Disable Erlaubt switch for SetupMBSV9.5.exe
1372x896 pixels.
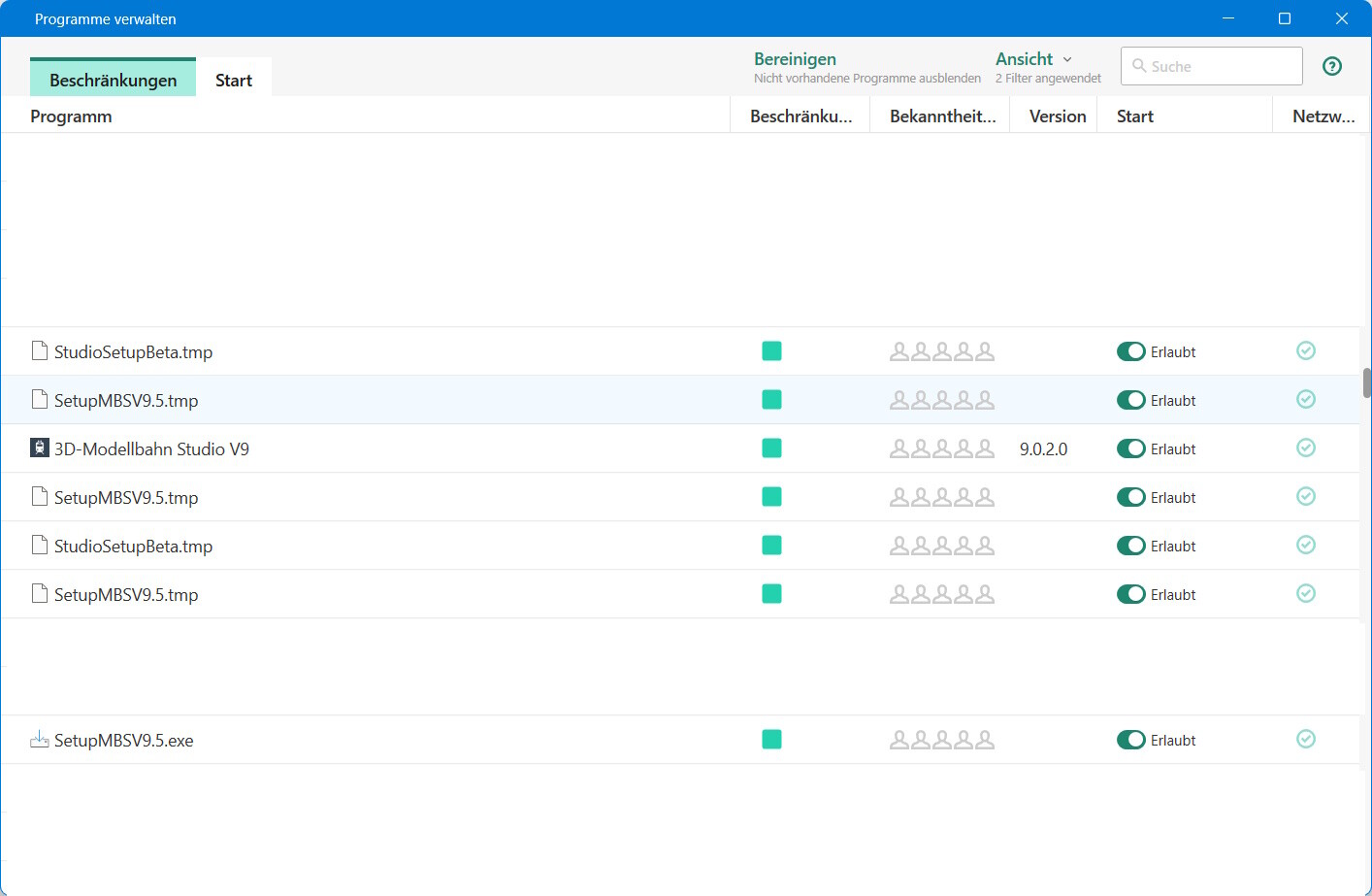pyautogui.click(x=1131, y=740)
